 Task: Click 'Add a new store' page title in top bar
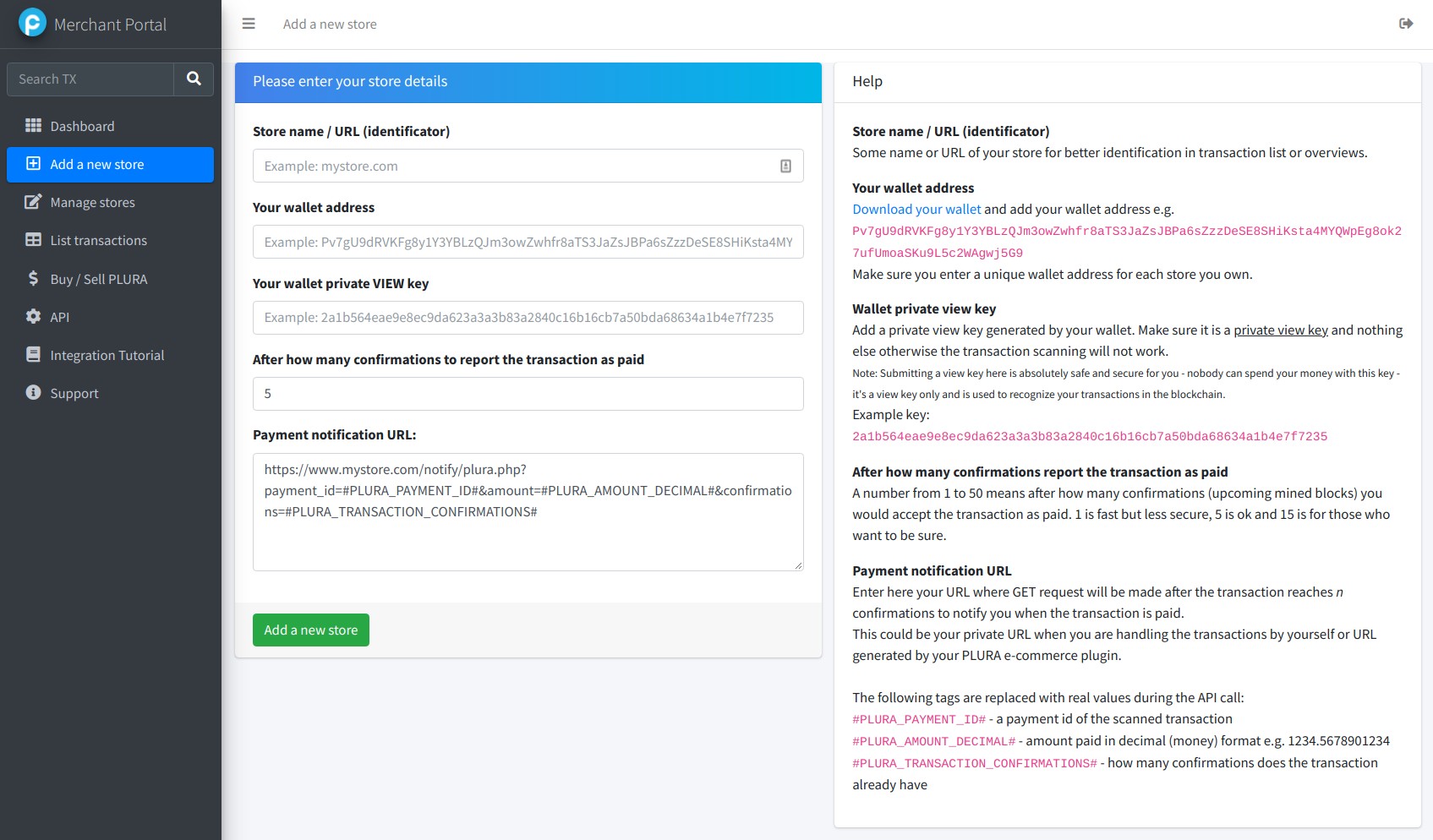(x=330, y=25)
